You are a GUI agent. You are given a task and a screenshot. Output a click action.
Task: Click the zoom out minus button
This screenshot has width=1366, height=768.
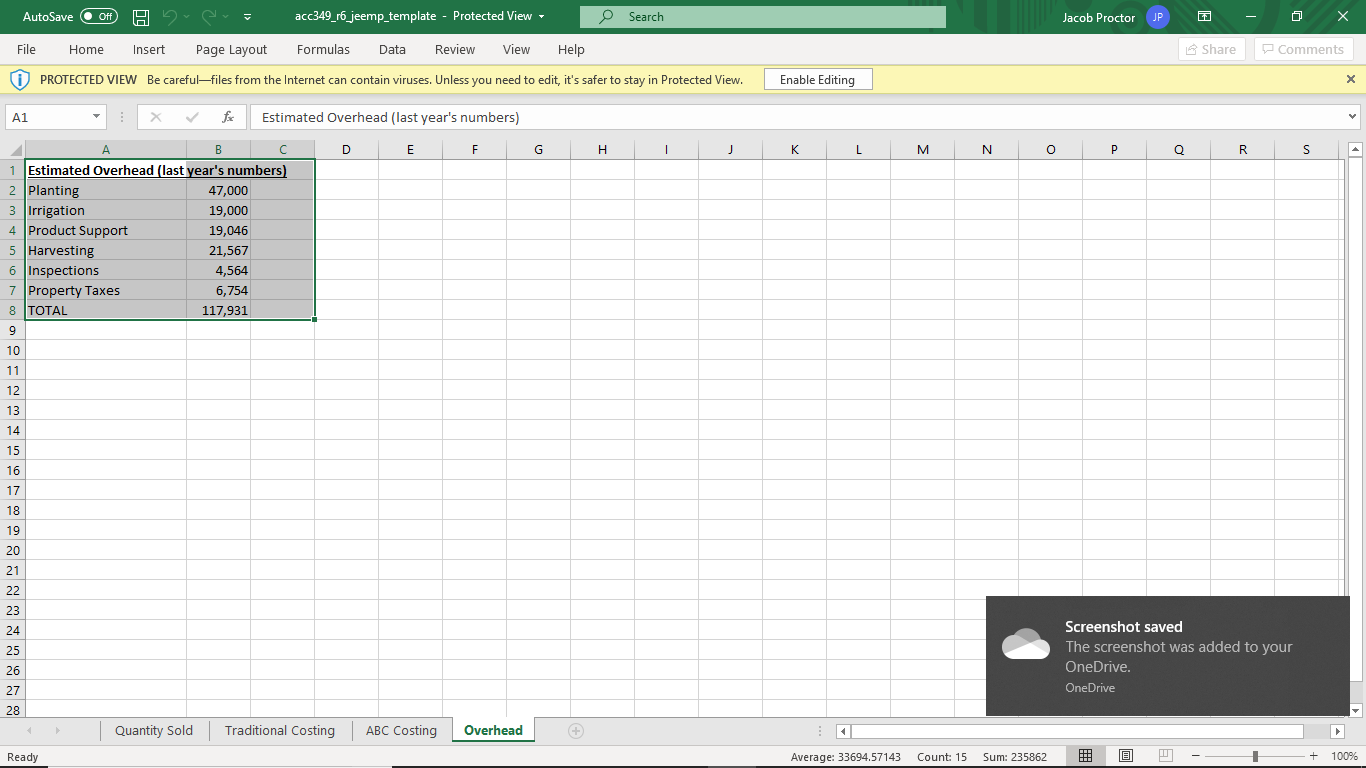[x=1195, y=756]
